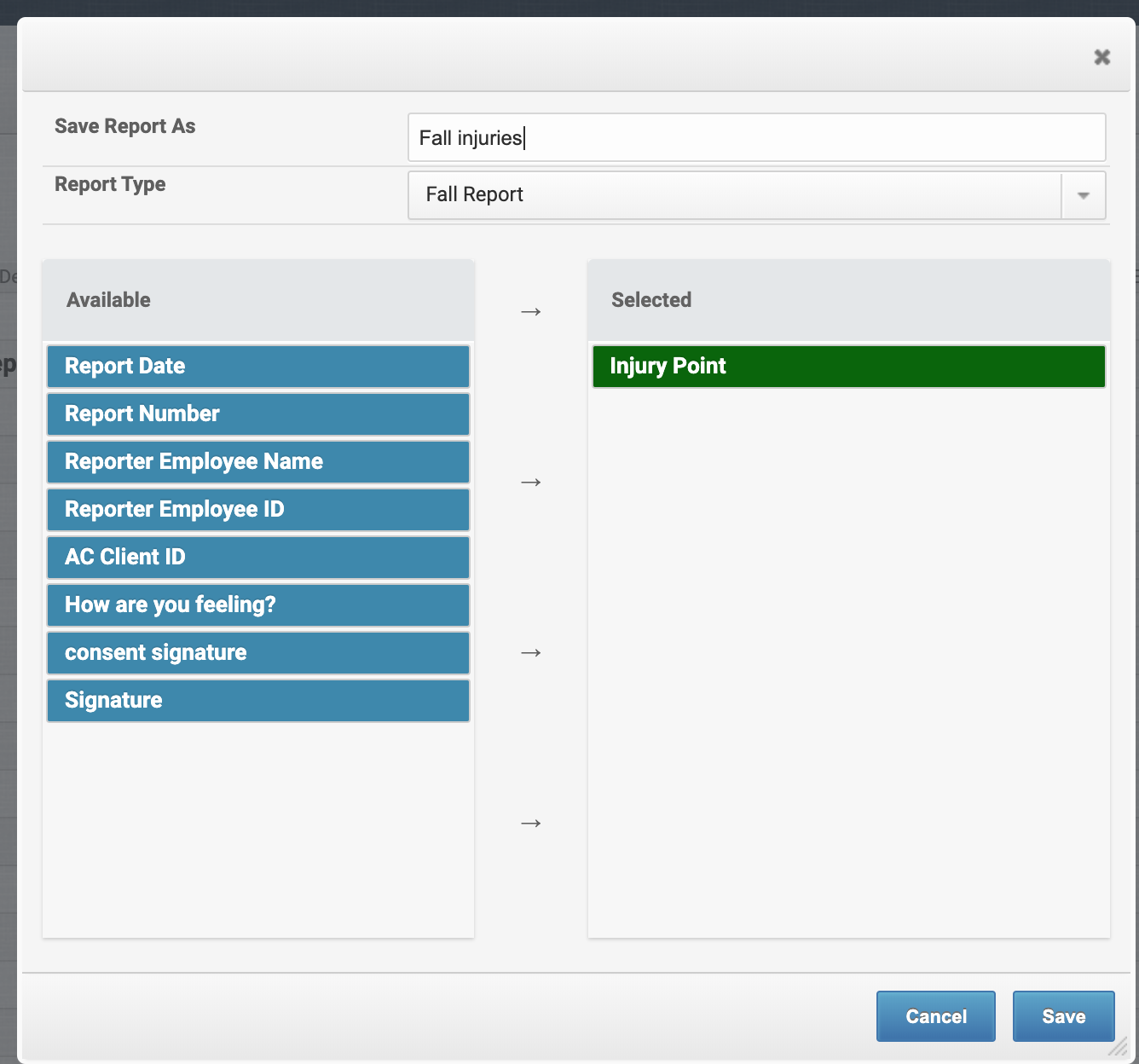This screenshot has width=1139, height=1064.
Task: Select the Fall Report combo box
Action: (734, 195)
